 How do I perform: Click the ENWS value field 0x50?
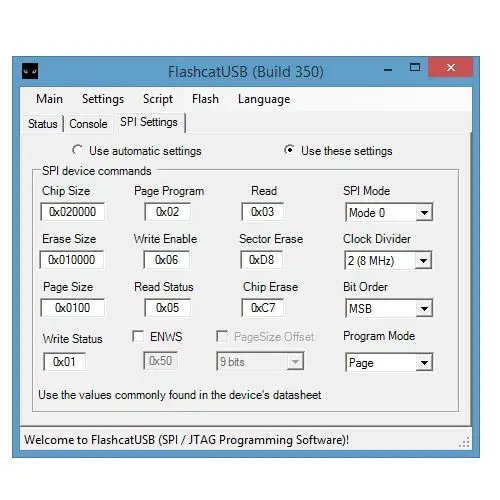point(160,361)
